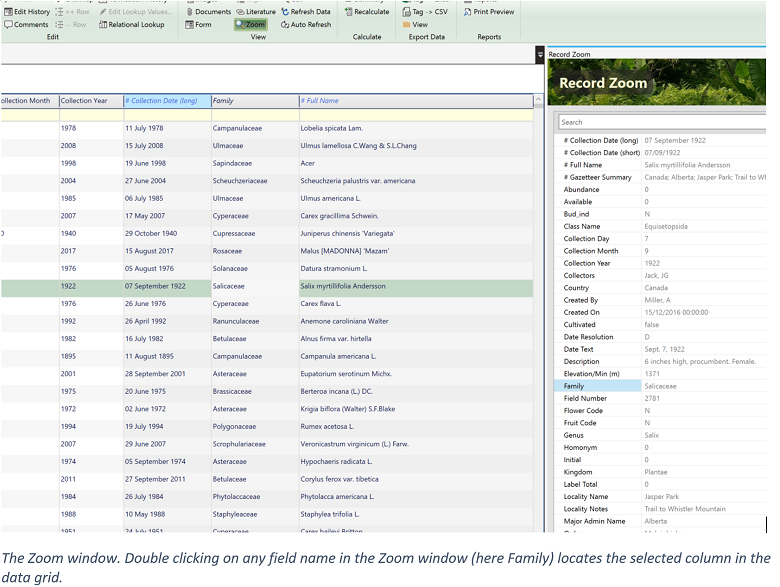Click the add Row button
The width and height of the screenshot is (780, 587).
73,11
